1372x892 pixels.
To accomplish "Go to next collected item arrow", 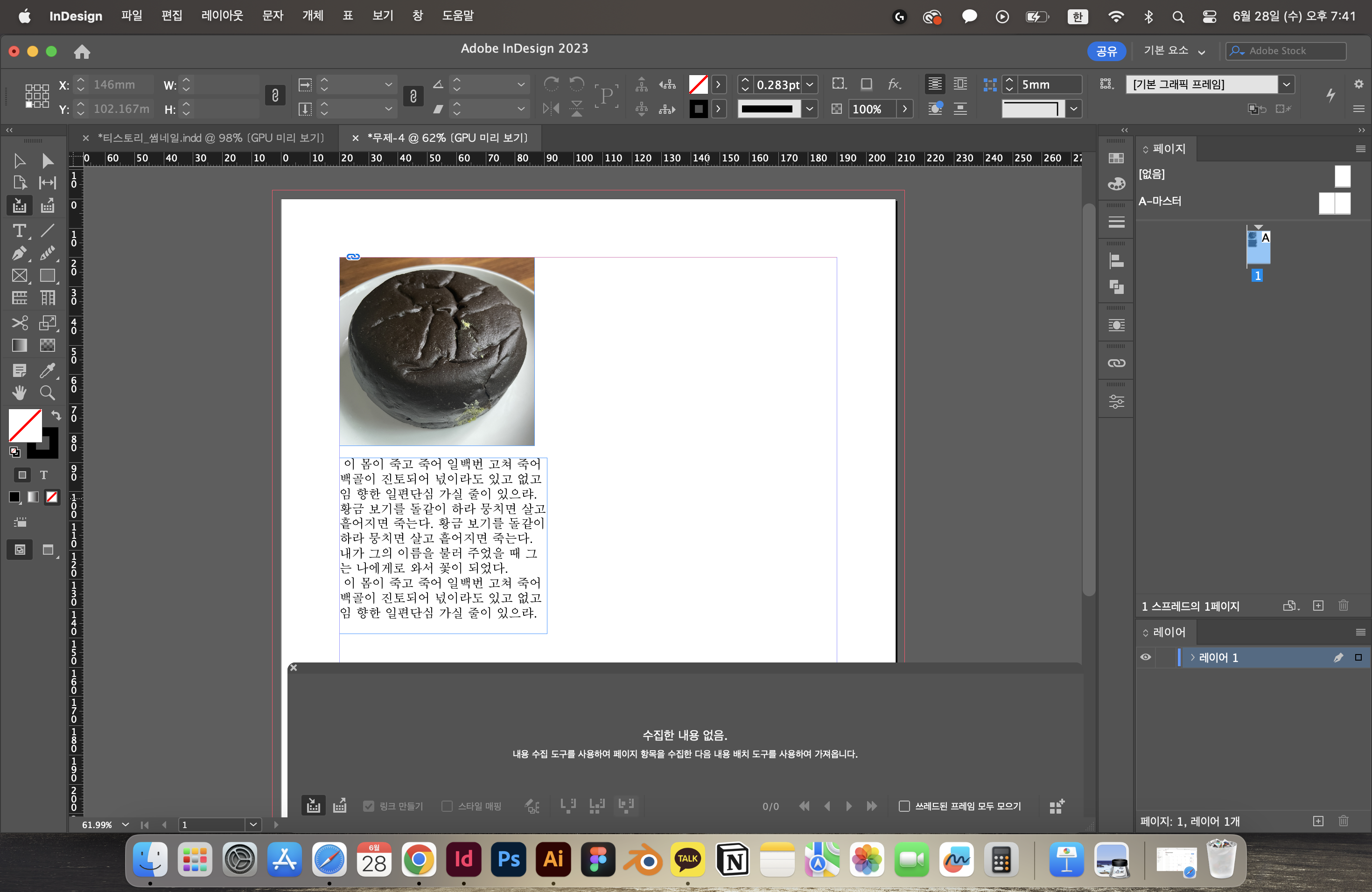I will tap(848, 806).
